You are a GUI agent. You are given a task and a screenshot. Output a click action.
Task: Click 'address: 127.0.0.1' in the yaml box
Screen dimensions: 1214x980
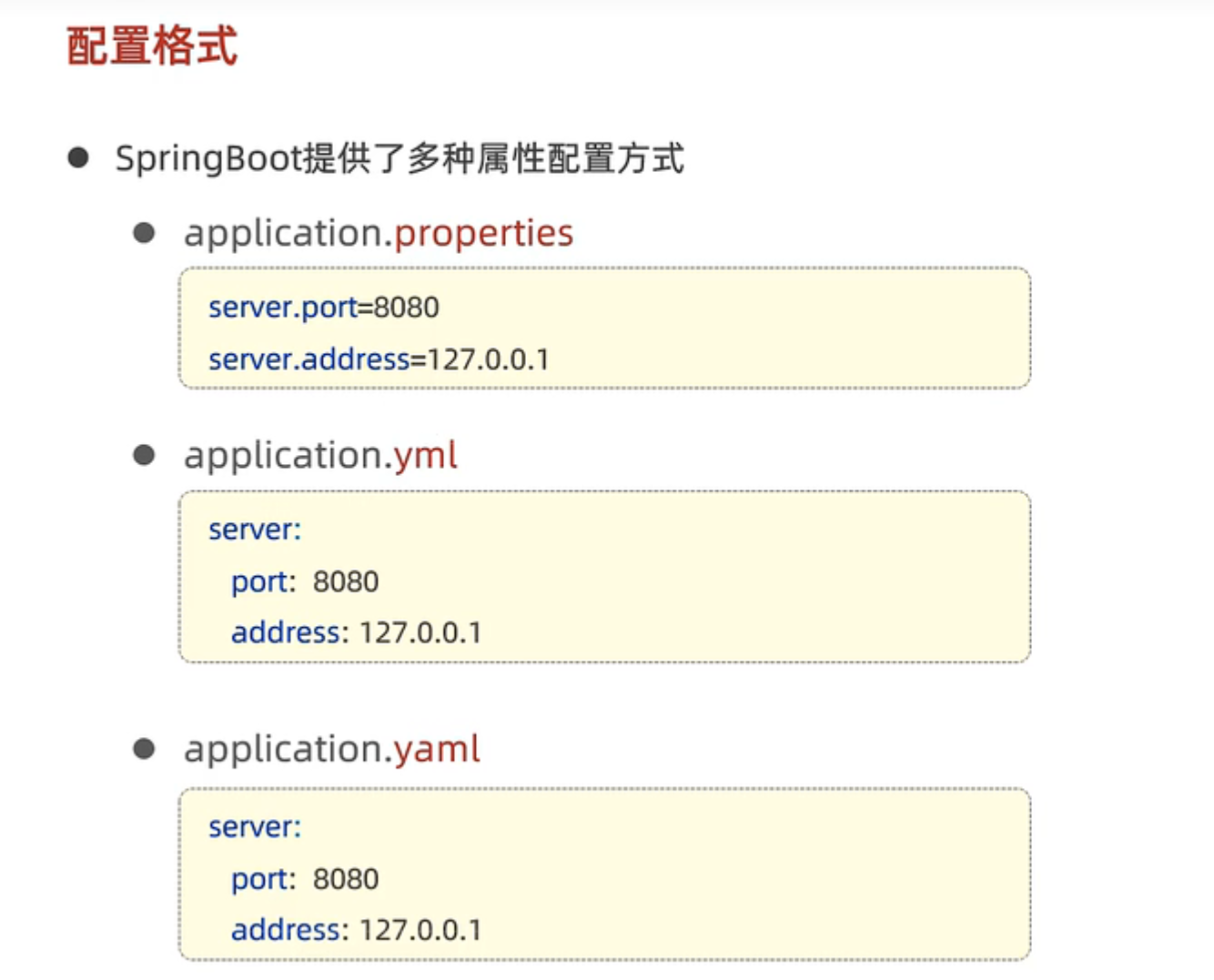click(x=356, y=930)
